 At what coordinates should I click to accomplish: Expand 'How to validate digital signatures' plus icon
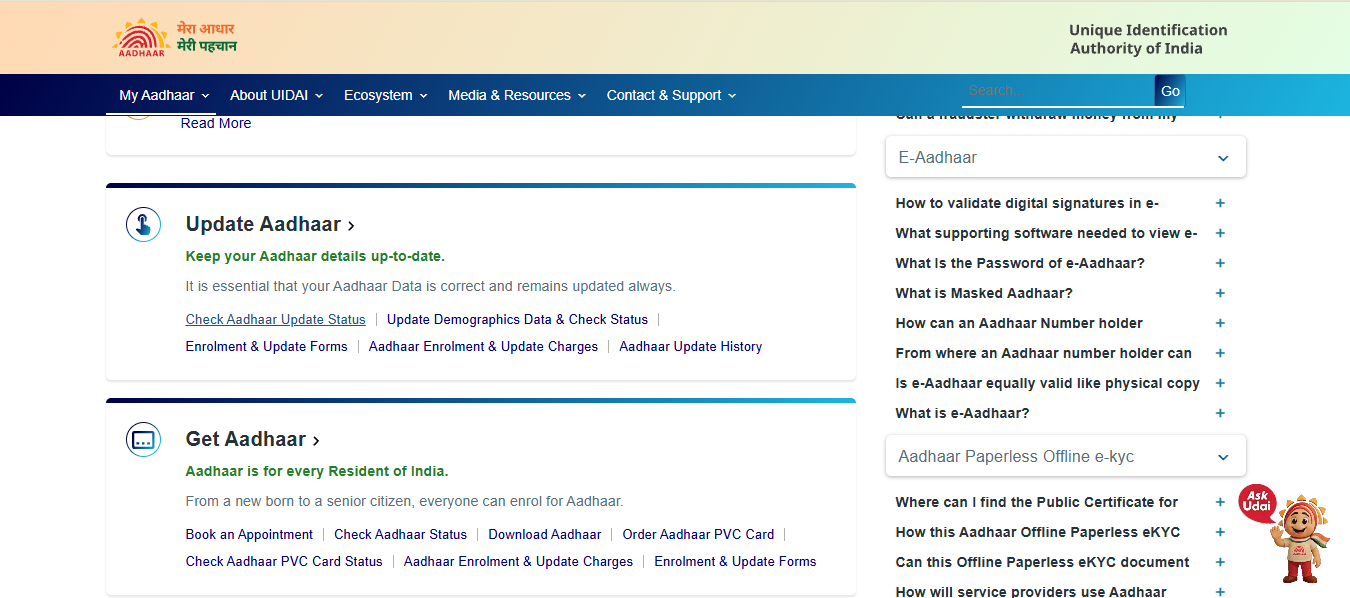point(1220,203)
